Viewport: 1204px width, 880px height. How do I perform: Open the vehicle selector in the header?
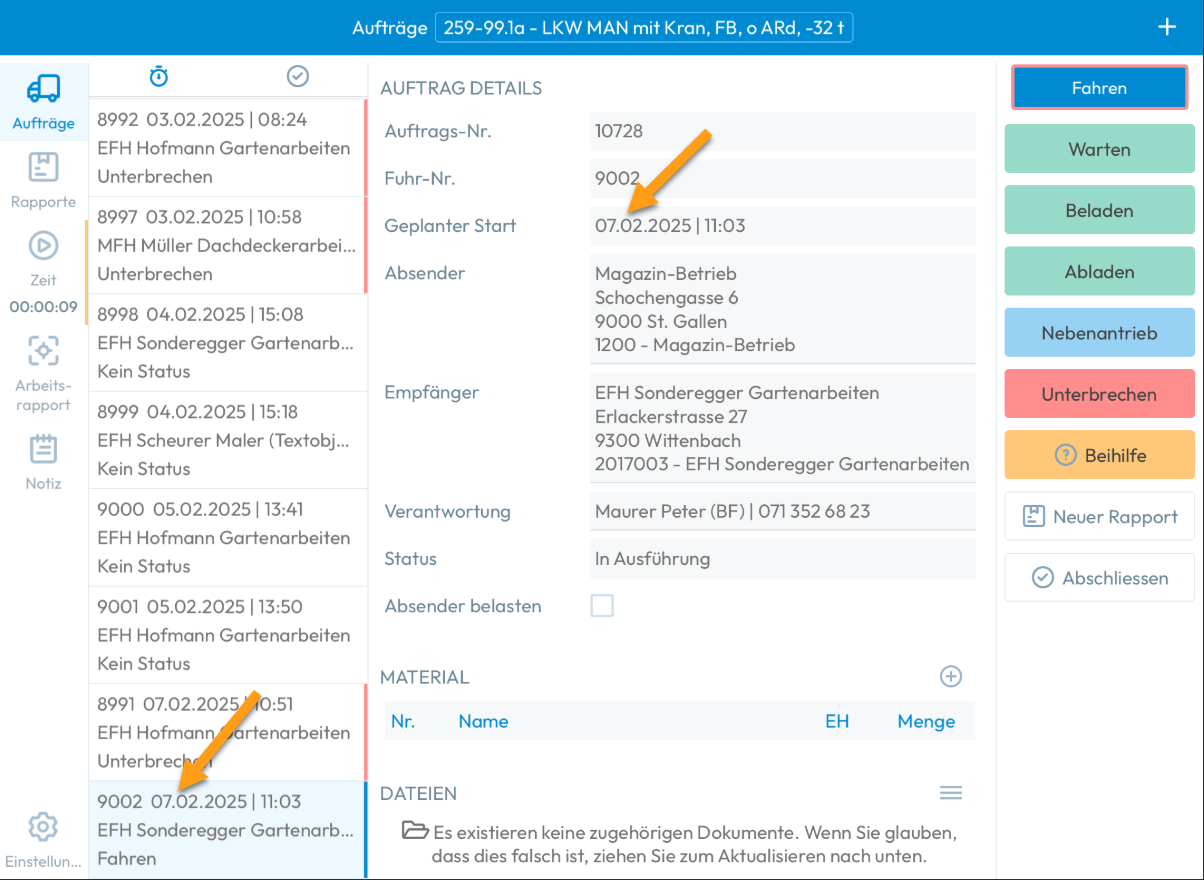pyautogui.click(x=644, y=28)
